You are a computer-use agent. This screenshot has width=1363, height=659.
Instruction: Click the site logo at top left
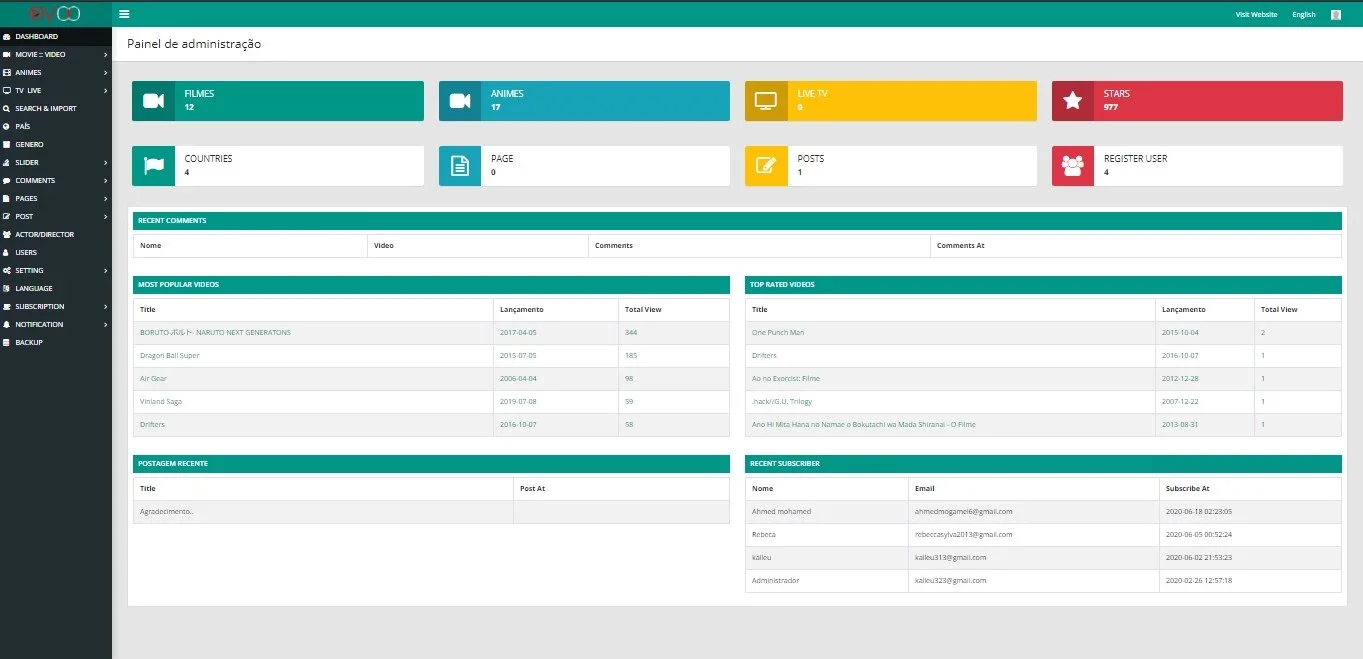pyautogui.click(x=55, y=14)
